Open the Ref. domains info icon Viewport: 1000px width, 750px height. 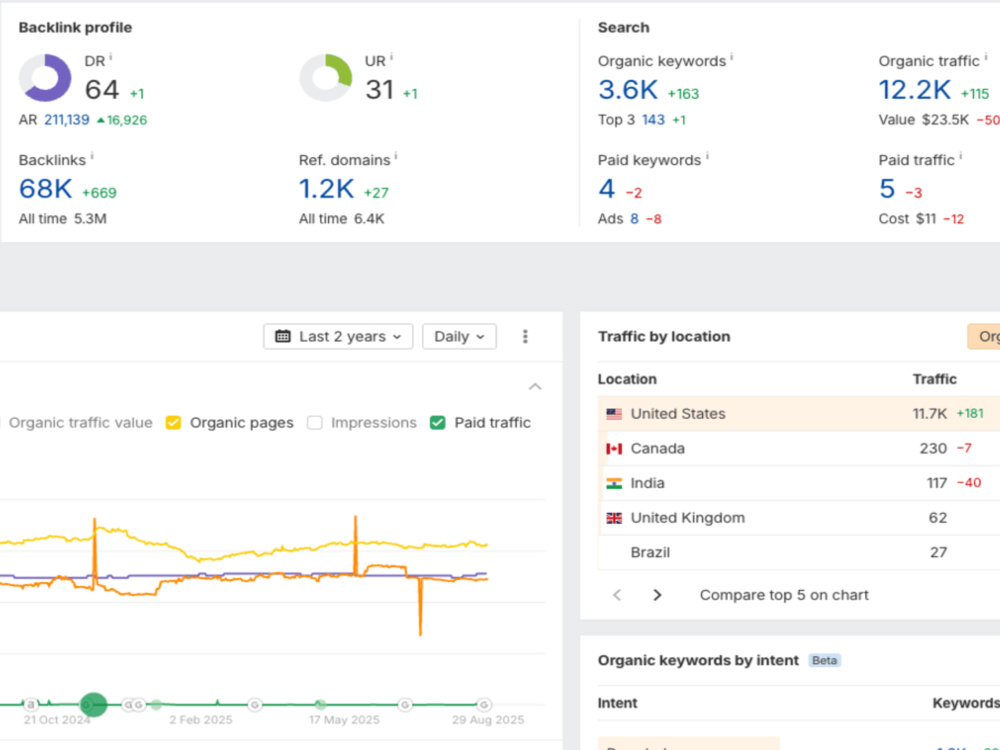[x=396, y=156]
